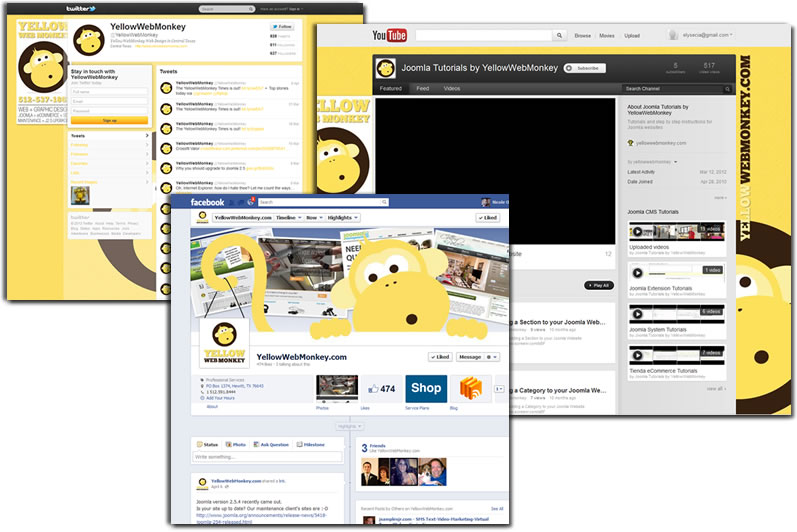Open the Highlights dropdown in Facebook page header
The width and height of the screenshot is (797, 532).
pyautogui.click(x=343, y=217)
